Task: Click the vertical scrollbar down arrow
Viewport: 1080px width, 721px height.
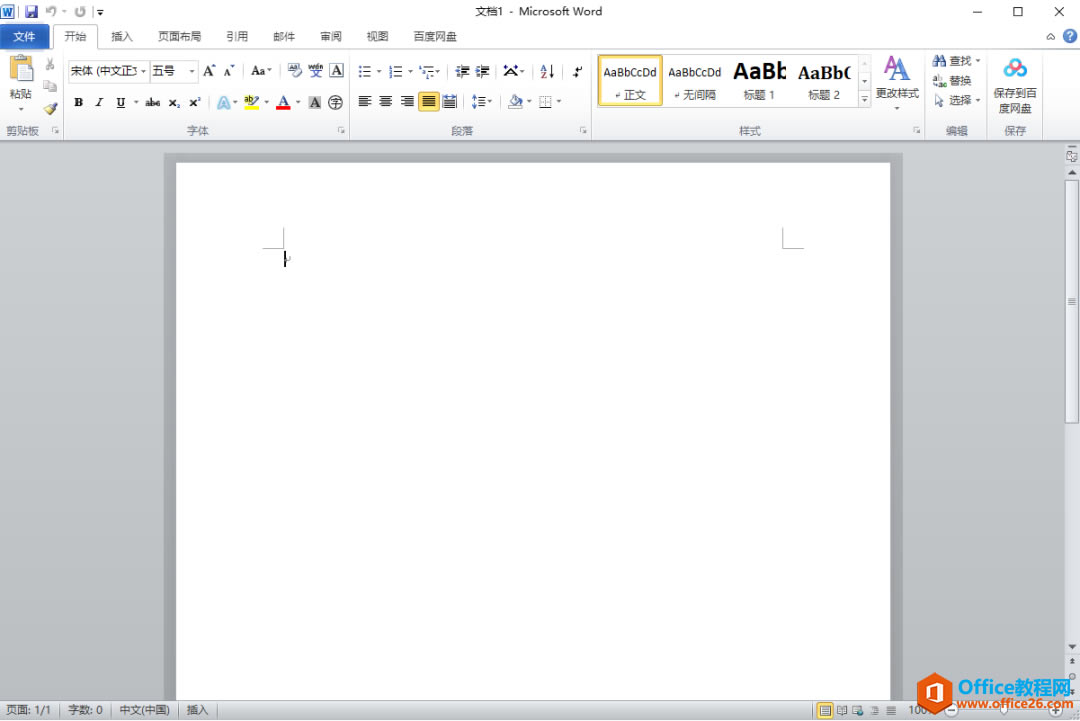Action: click(1072, 647)
